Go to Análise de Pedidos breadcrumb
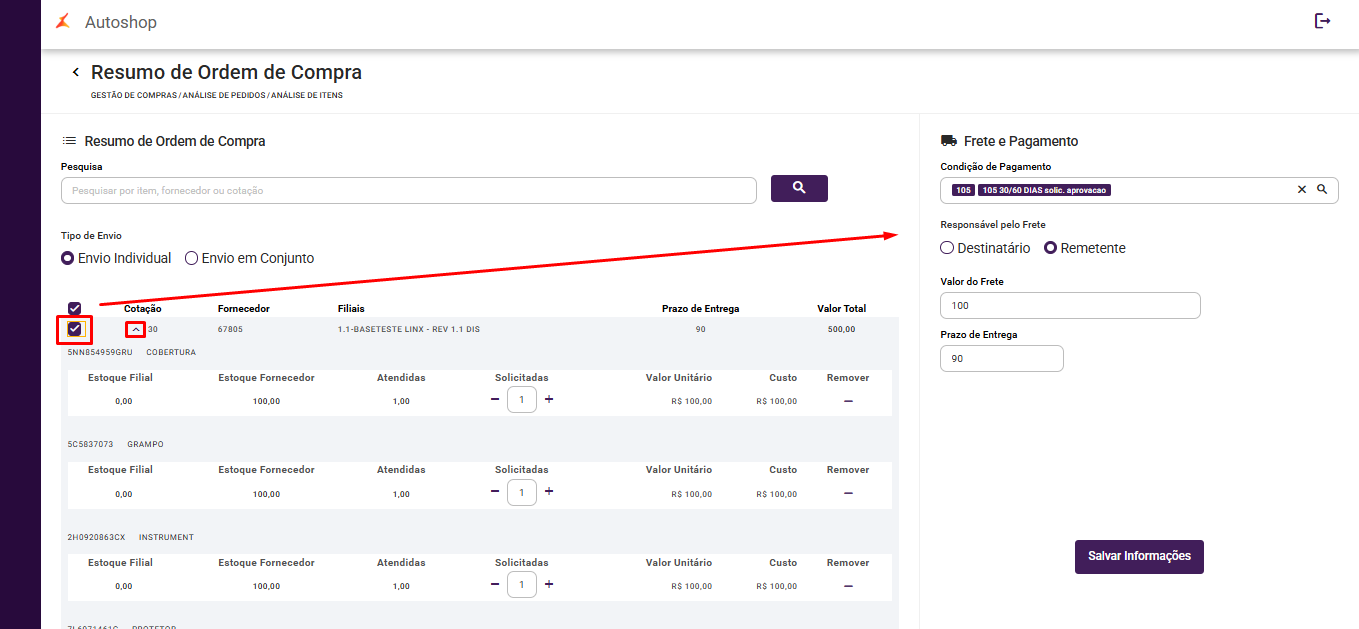Viewport: 1359px width, 629px height. pyautogui.click(x=224, y=96)
